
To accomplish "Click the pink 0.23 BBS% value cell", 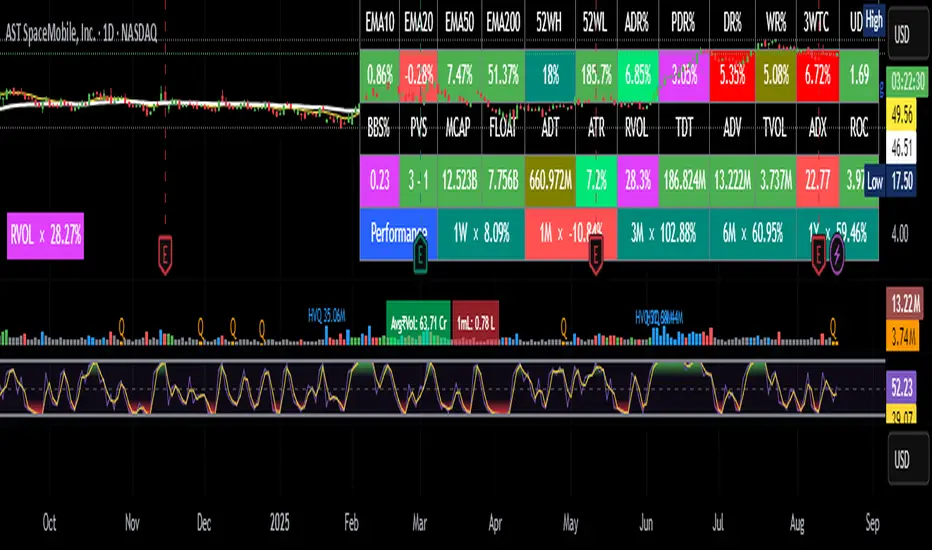I will (380, 181).
